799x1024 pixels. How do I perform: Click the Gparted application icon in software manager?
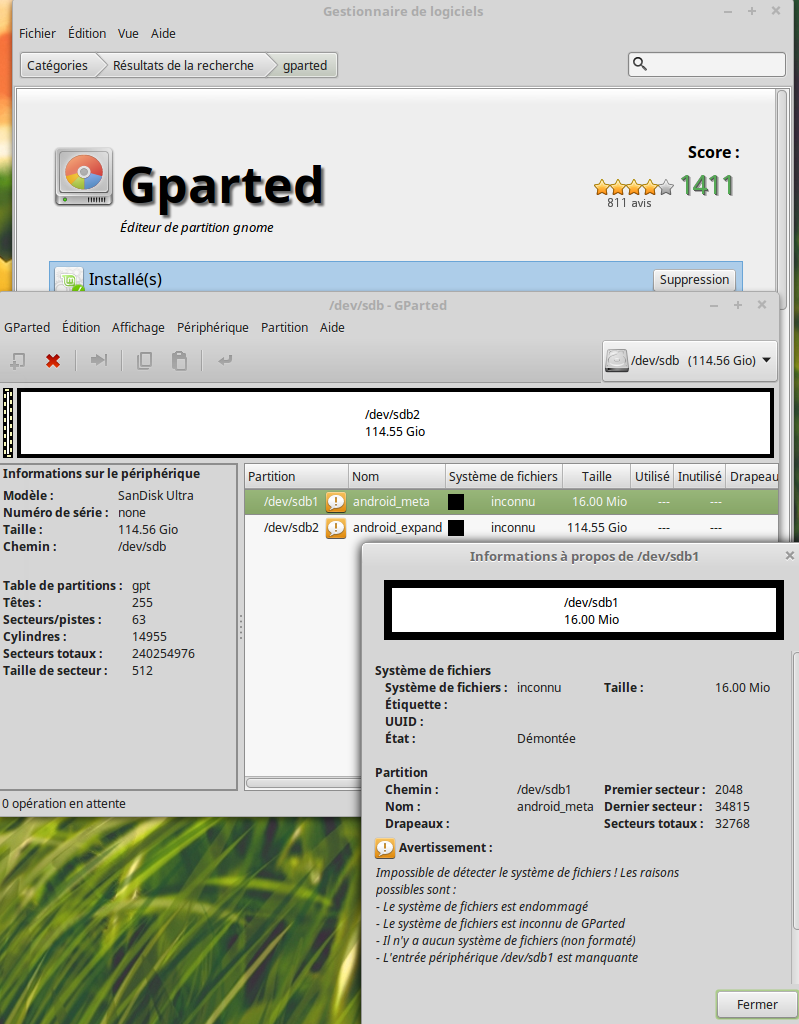(84, 176)
